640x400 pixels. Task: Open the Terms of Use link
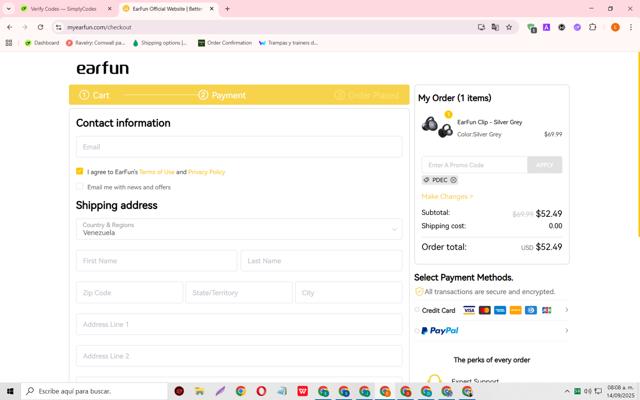(x=157, y=172)
